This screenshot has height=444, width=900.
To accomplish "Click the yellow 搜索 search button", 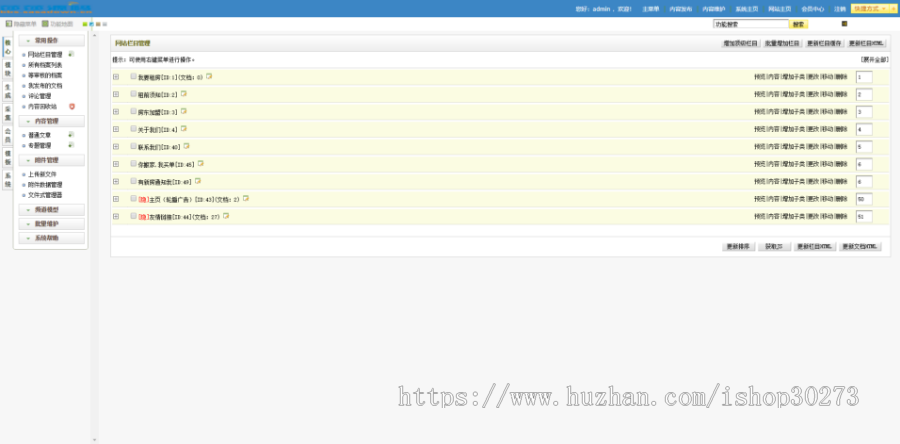I will tap(799, 24).
